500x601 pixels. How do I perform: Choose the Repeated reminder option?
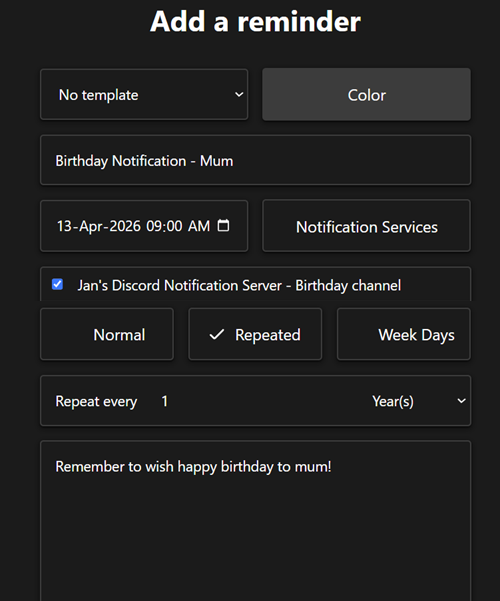point(255,334)
